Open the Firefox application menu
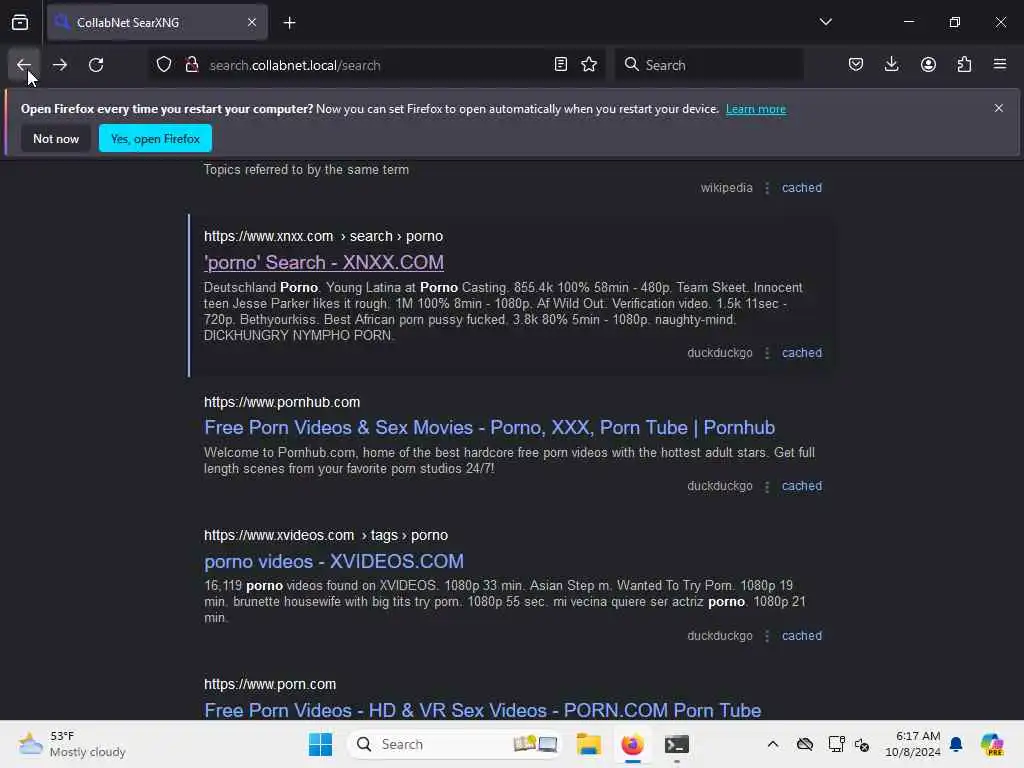Screen dimensions: 1024x768 (x=1000, y=65)
